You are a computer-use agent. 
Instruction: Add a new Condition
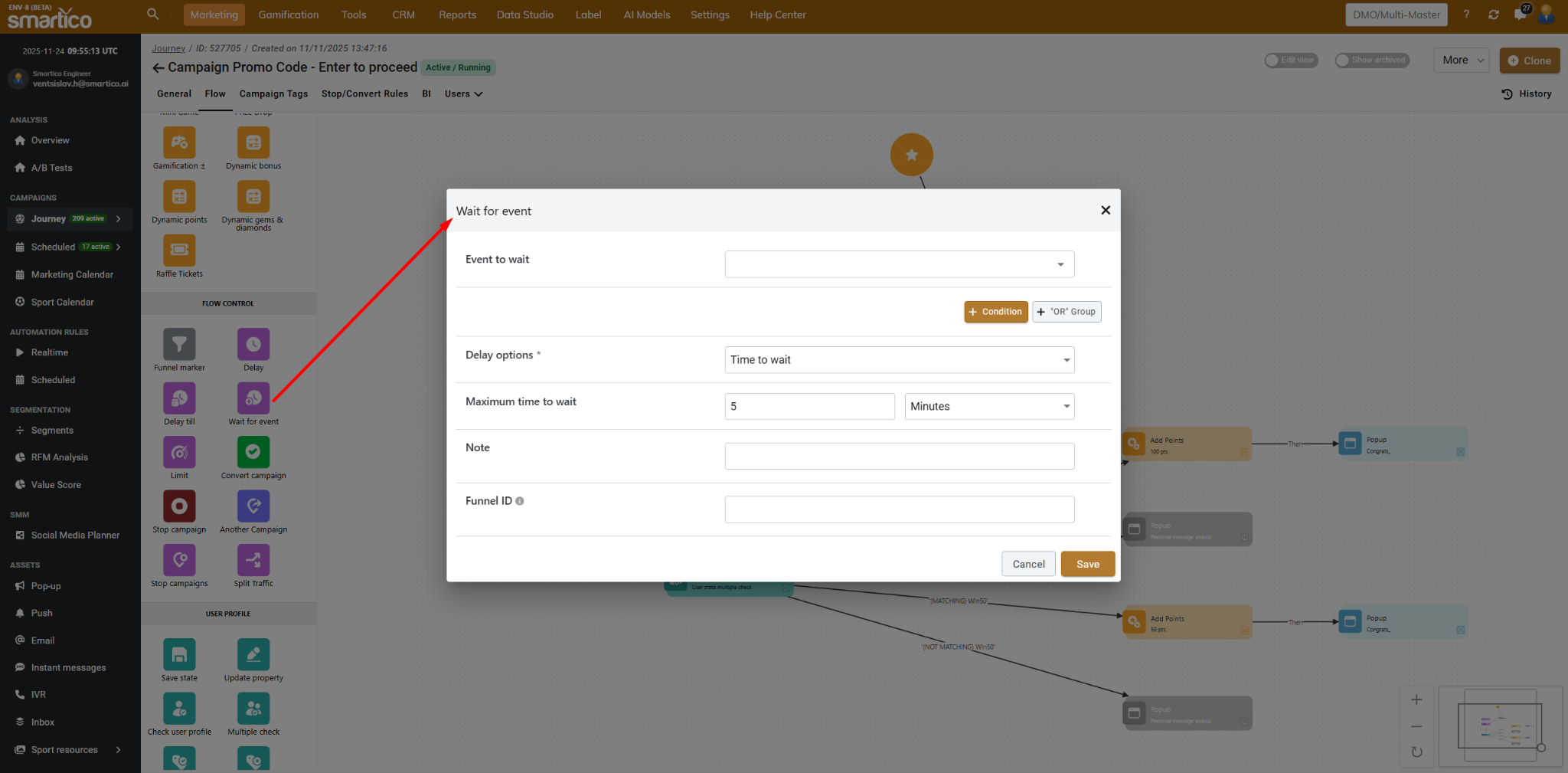(995, 312)
